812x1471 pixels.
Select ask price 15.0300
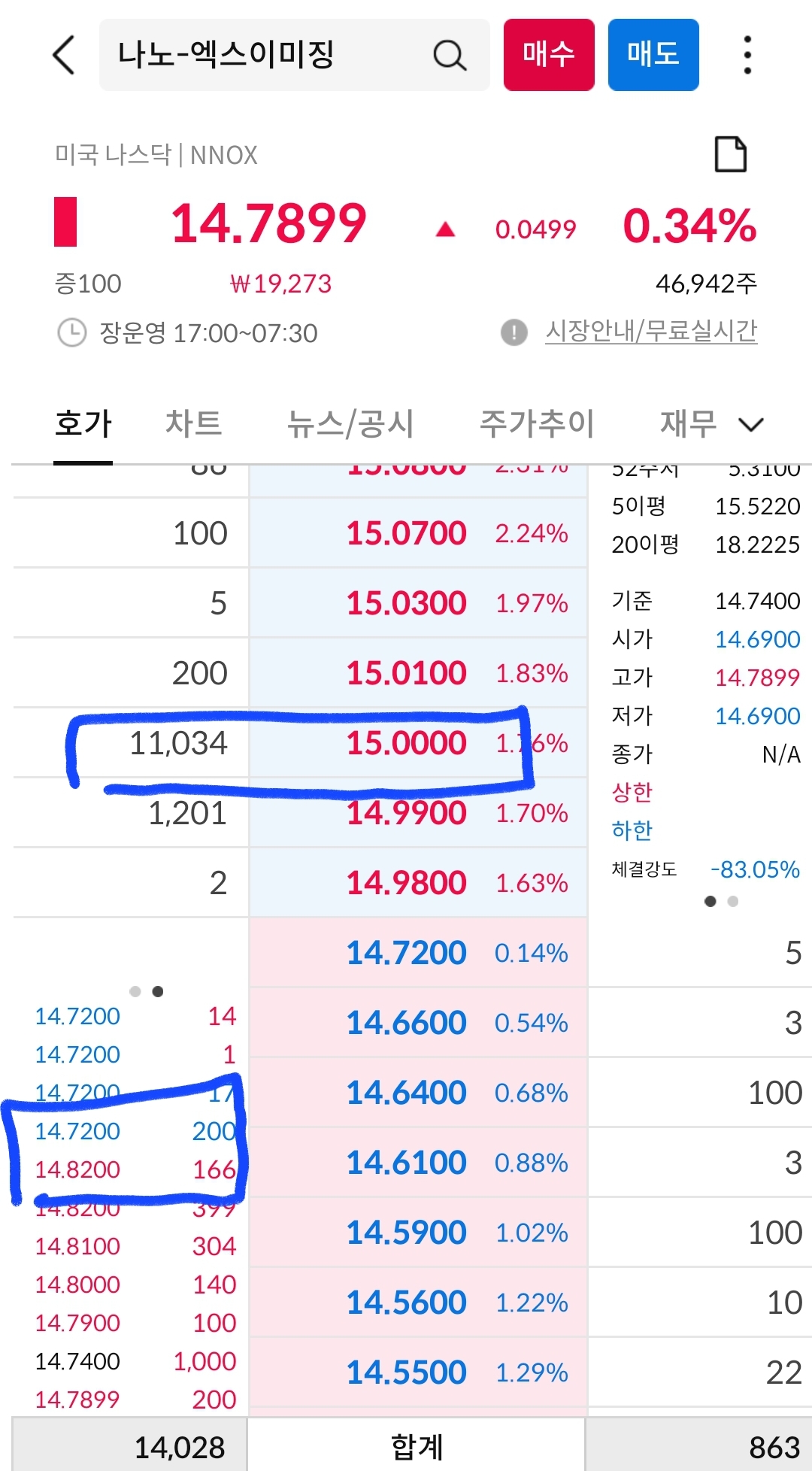click(406, 603)
